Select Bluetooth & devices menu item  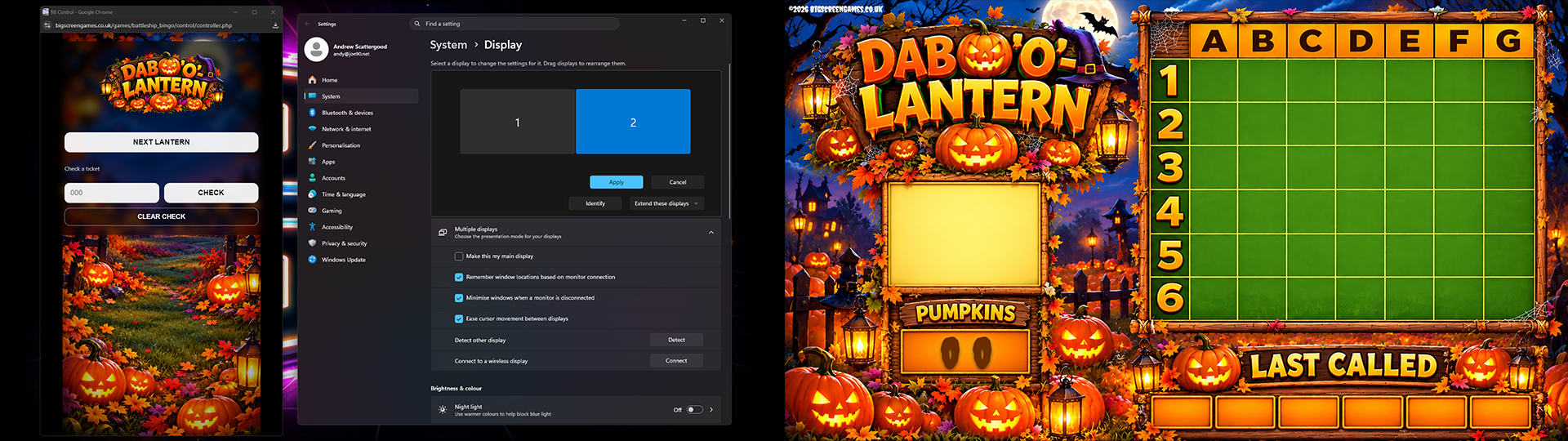coord(361,113)
